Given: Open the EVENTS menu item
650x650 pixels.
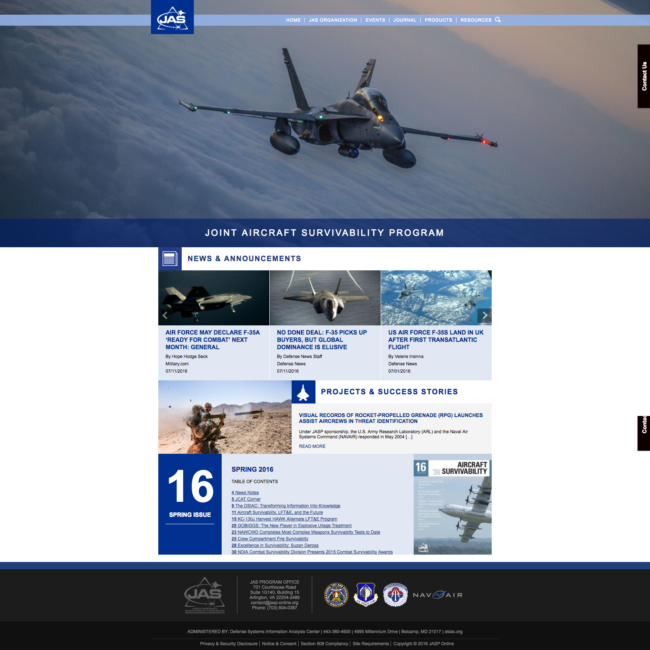Looking at the screenshot, I should click(x=375, y=20).
